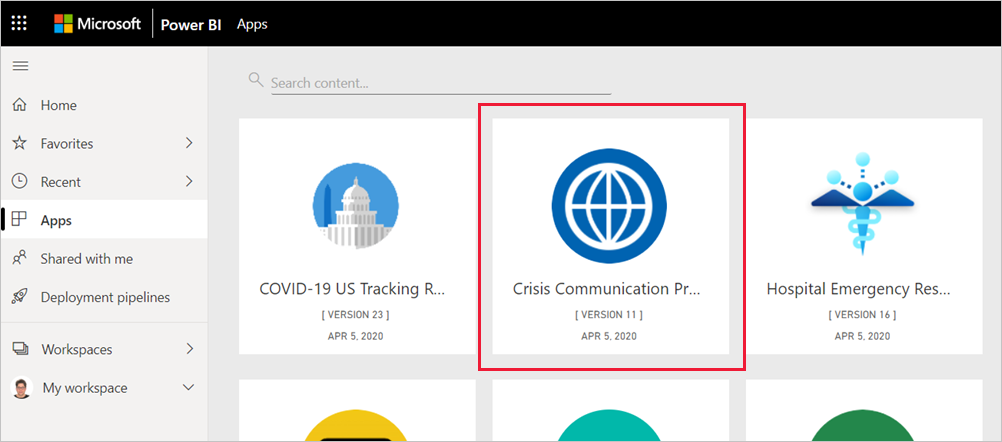
Task: Click the Hospital Emergency Res... title
Action: [859, 289]
